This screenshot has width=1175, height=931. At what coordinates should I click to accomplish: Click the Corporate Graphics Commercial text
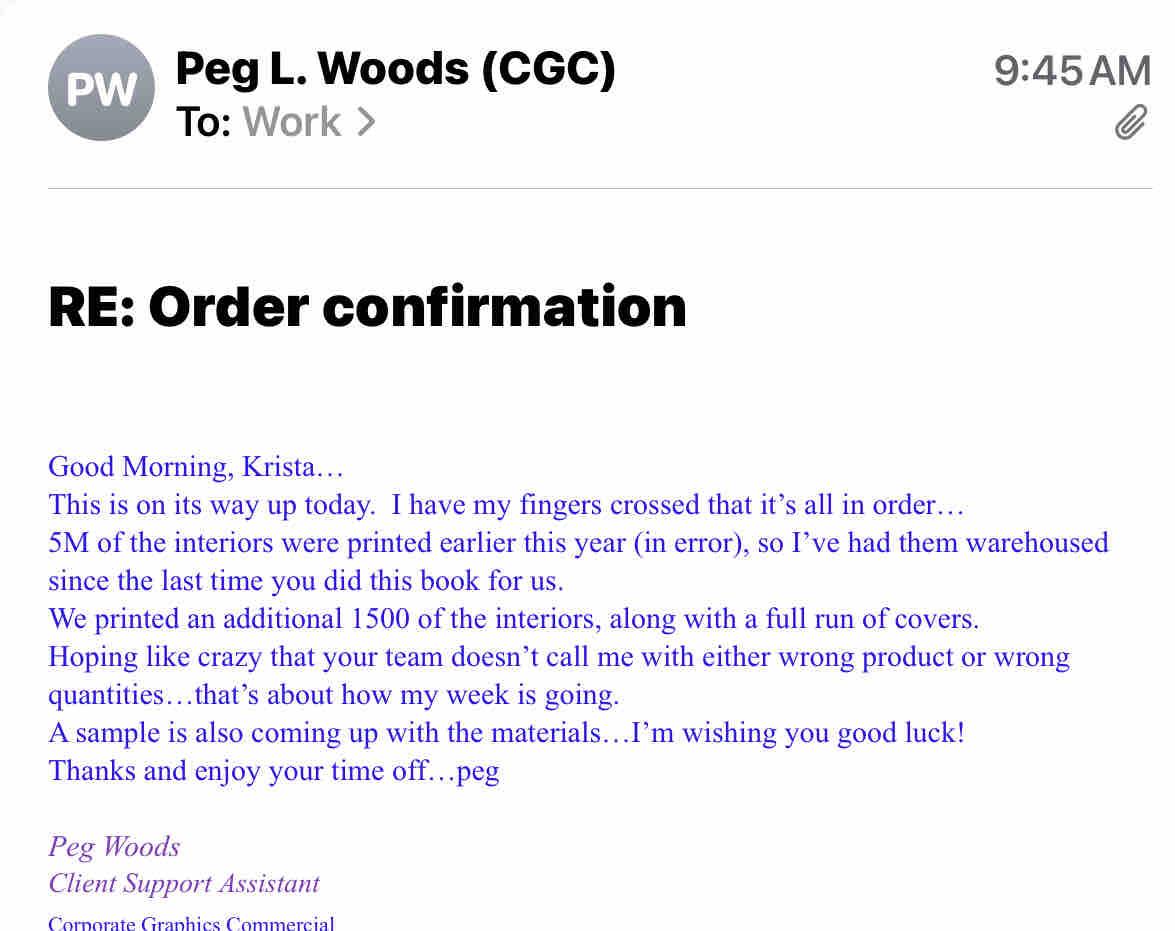tap(191, 923)
